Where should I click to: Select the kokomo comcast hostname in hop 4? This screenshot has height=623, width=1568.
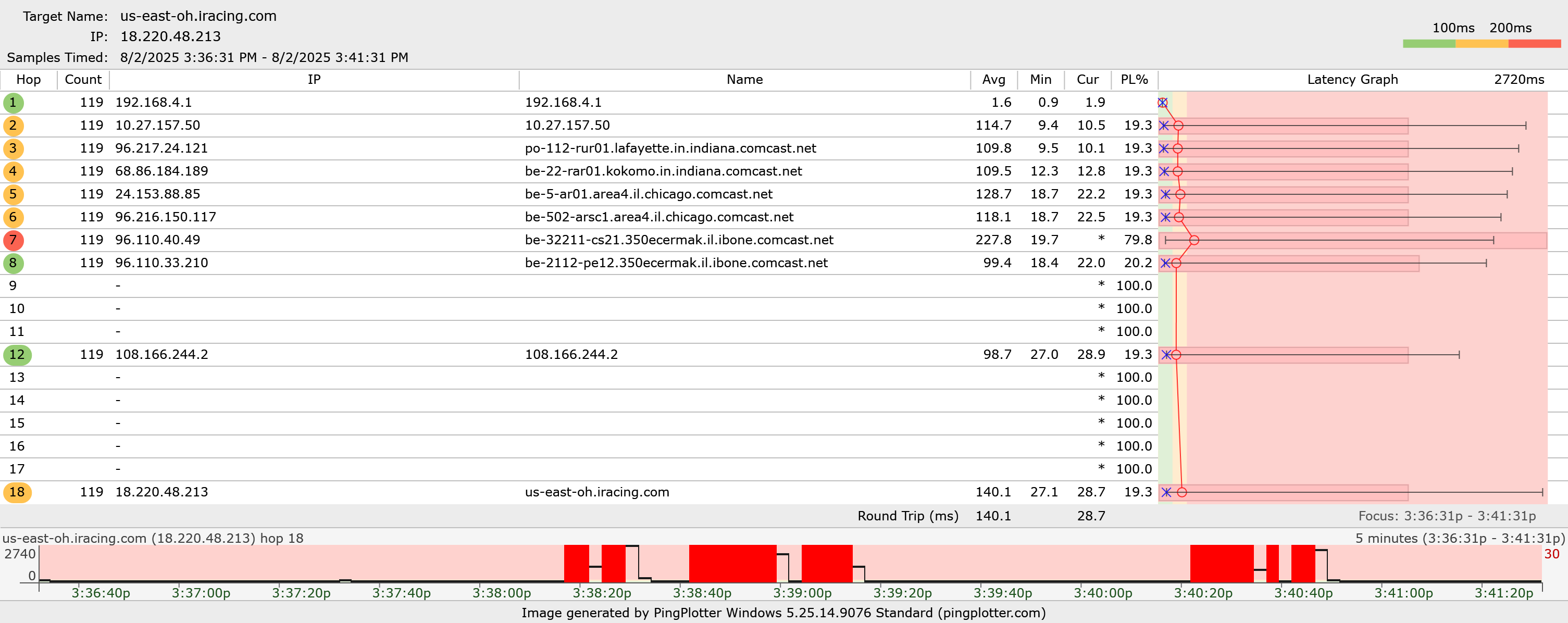tap(663, 171)
